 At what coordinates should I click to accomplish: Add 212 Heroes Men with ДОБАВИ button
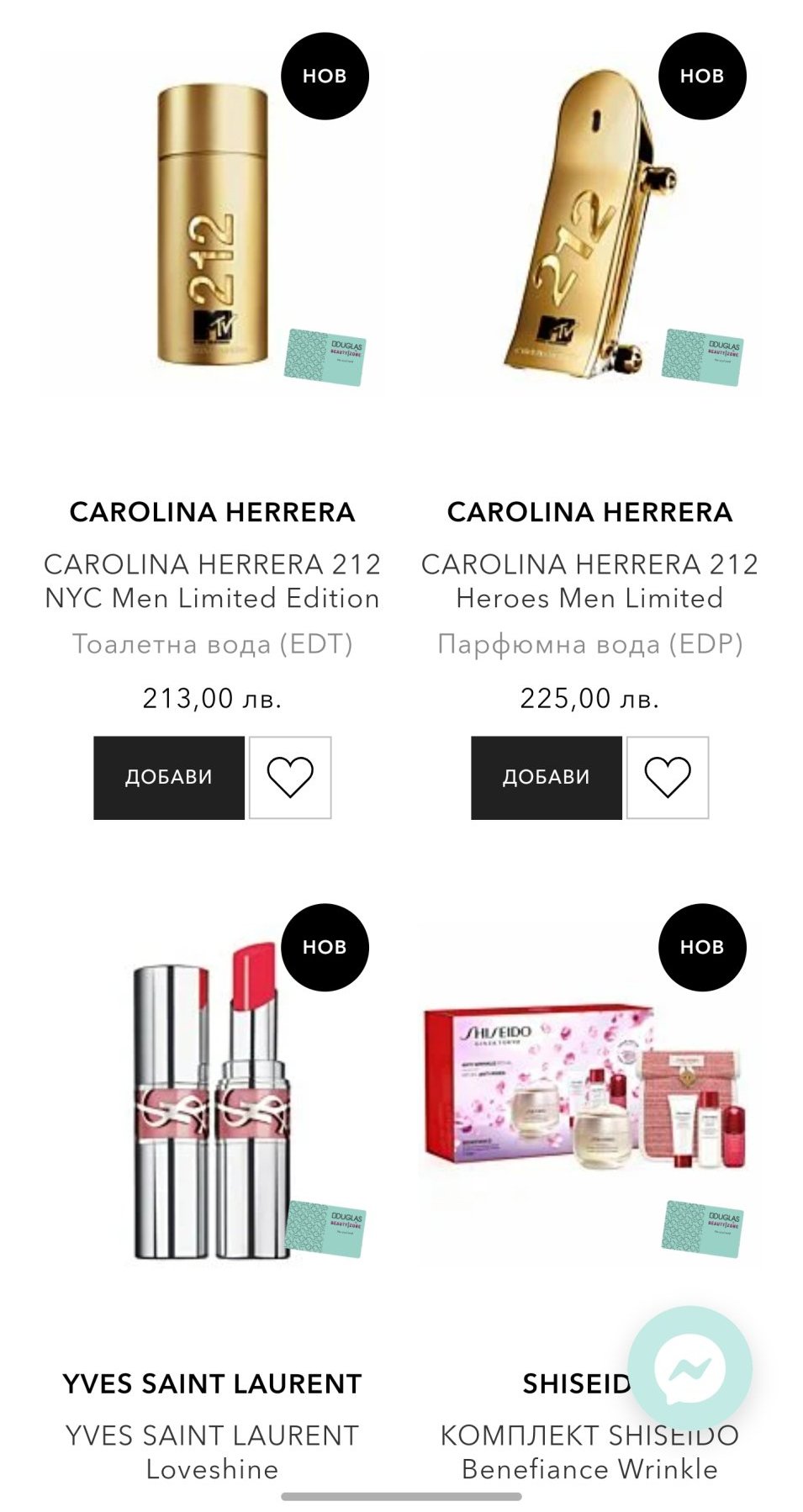pyautogui.click(x=547, y=777)
